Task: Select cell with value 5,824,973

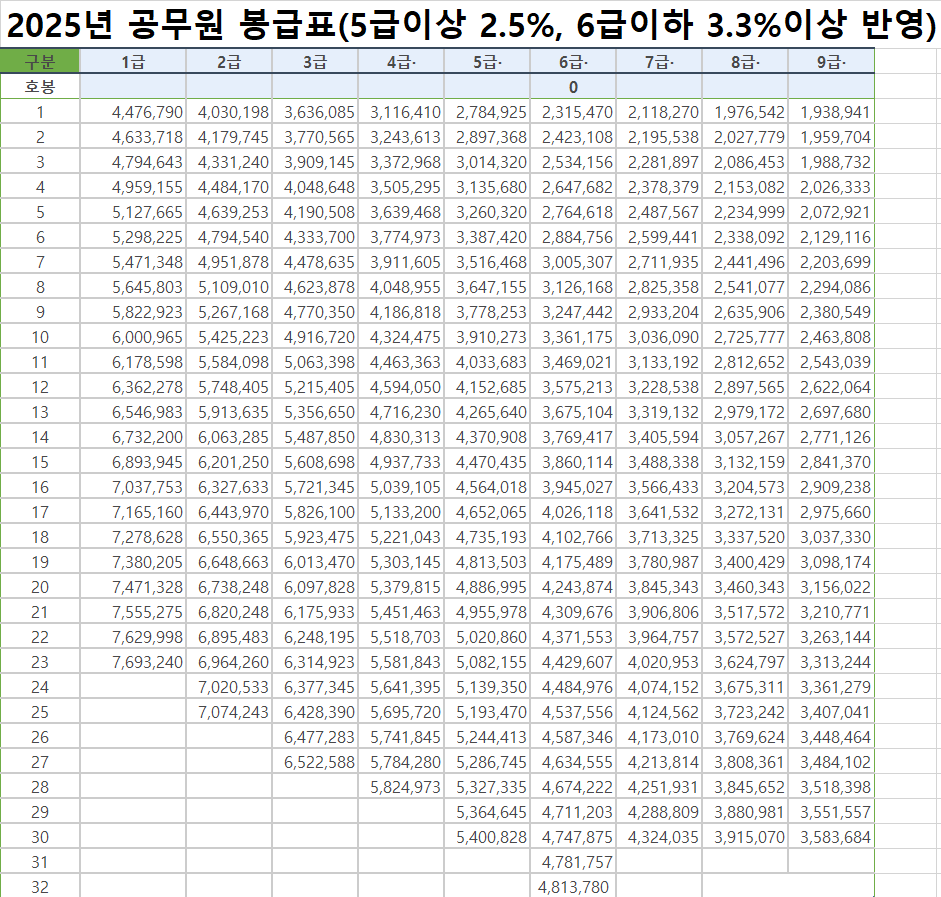Action: click(x=401, y=787)
